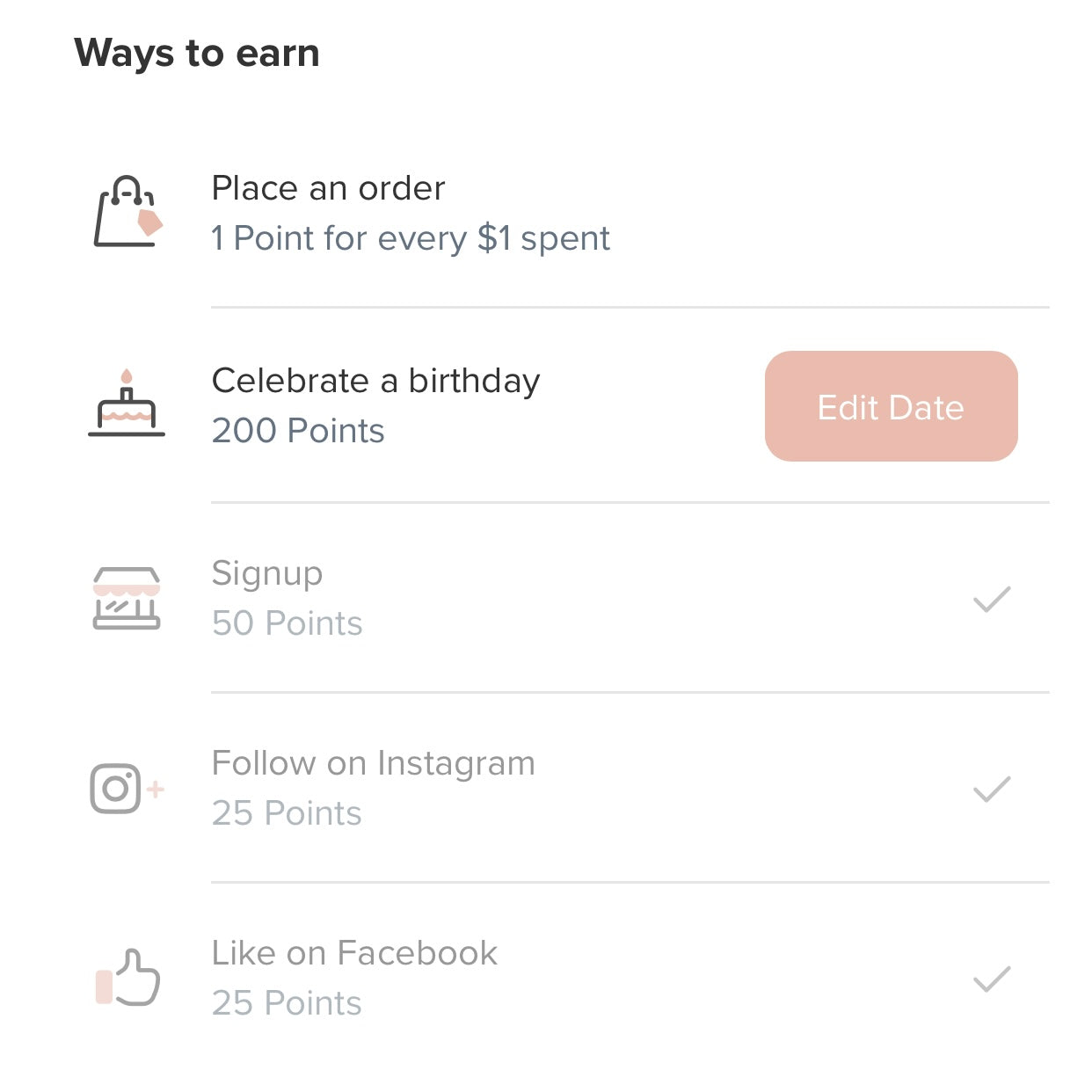Viewport: 1092px width, 1092px height.
Task: Tap the checkmark beside Like on Facebook
Action: point(992,979)
